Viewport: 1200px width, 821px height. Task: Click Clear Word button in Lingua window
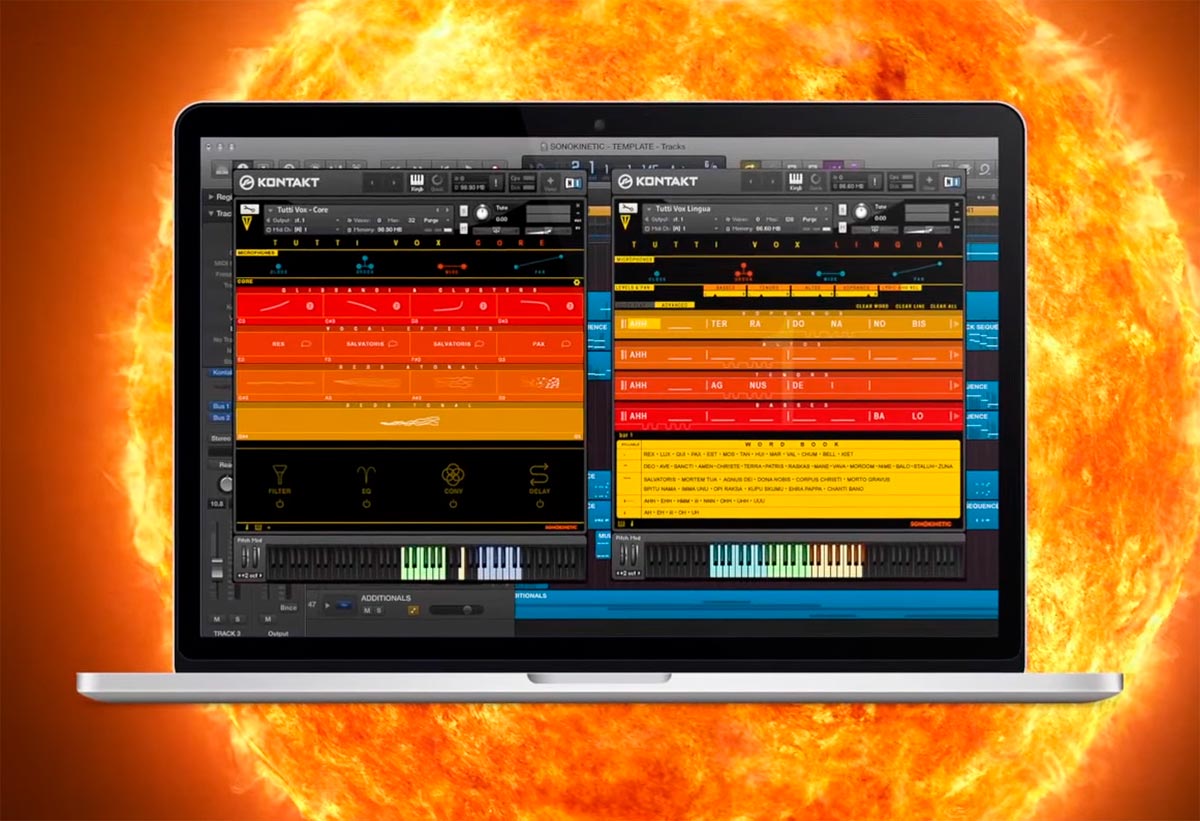(873, 306)
